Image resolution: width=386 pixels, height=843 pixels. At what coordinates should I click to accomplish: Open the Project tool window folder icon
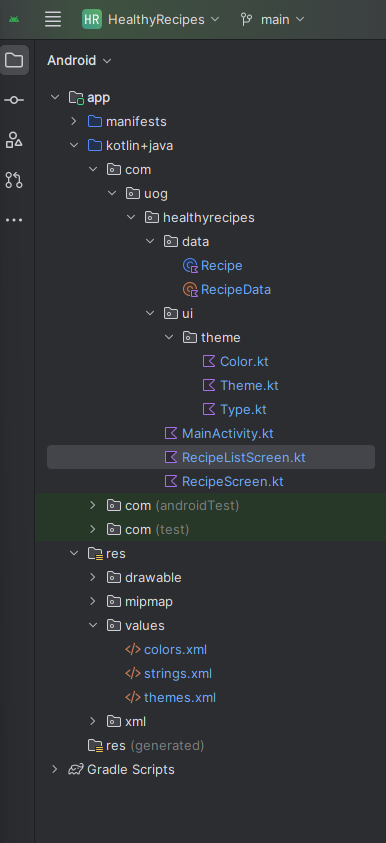tap(14, 60)
